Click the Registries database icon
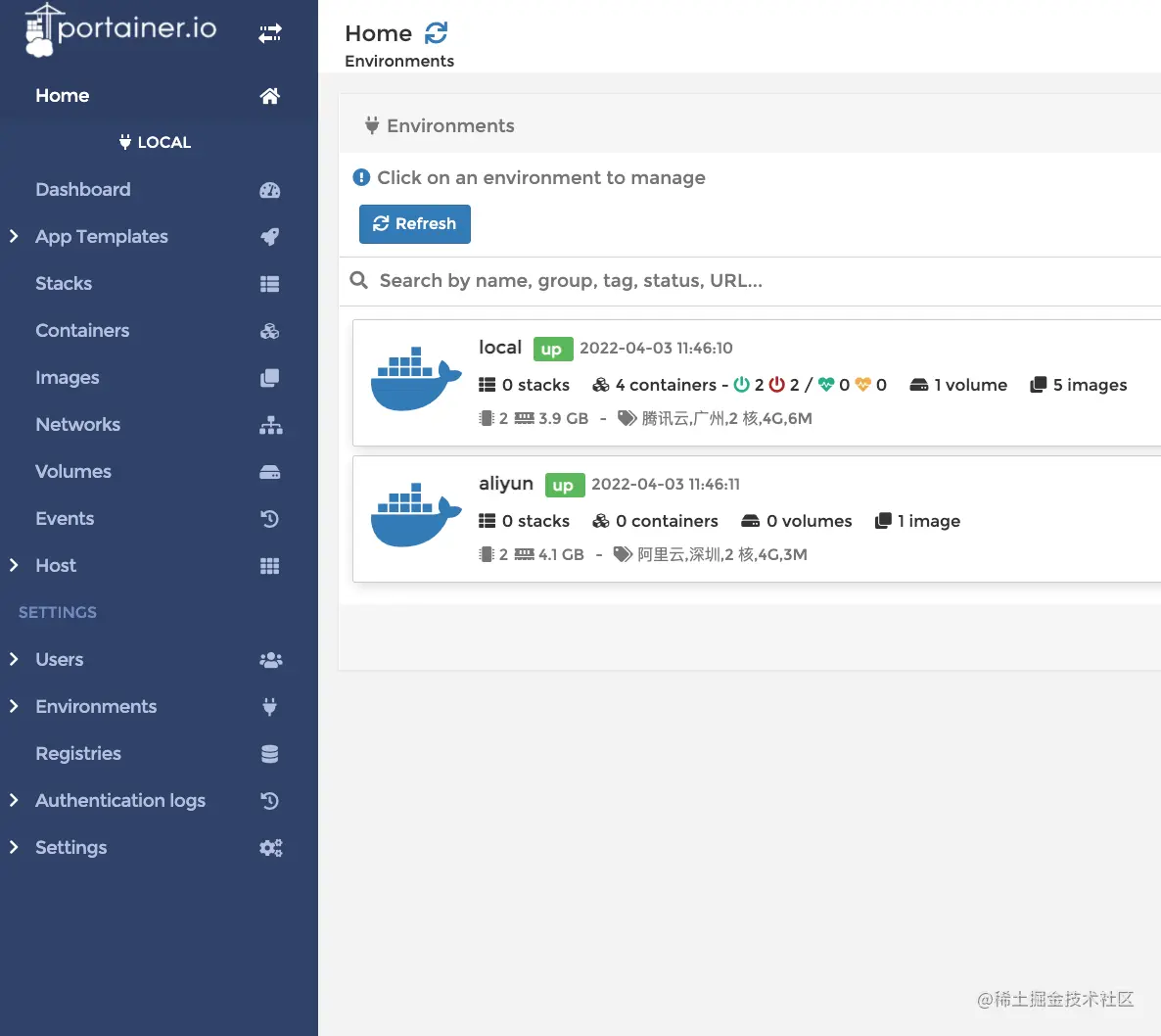This screenshot has height=1036, width=1161. coord(270,754)
